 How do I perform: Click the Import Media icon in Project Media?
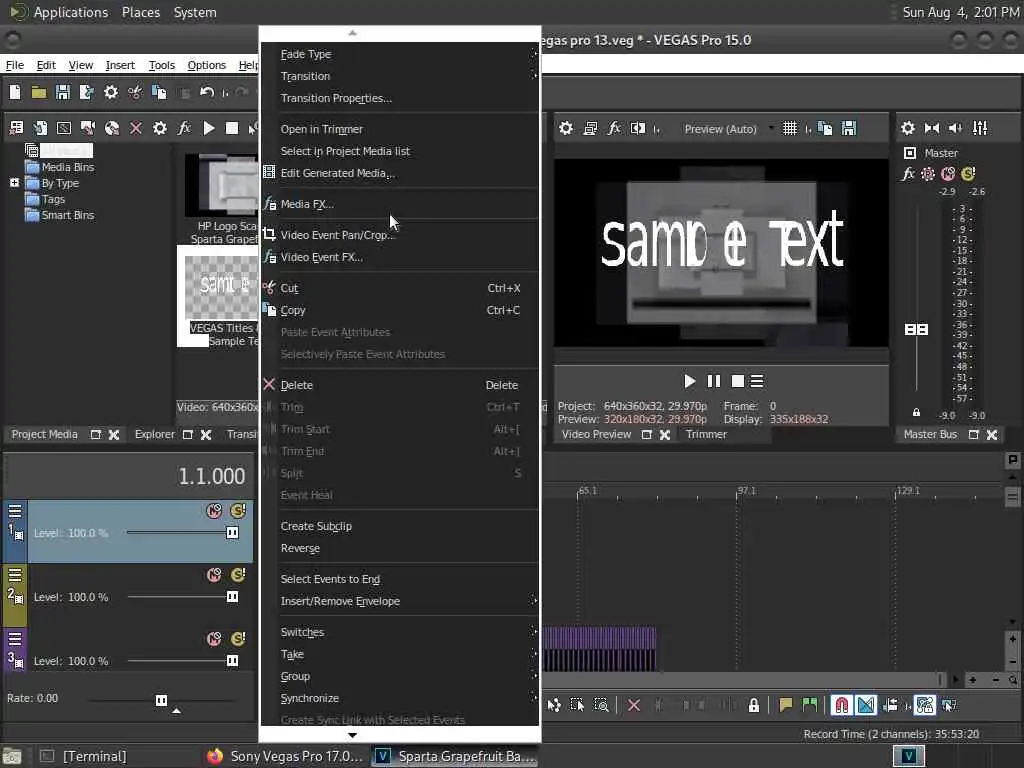pyautogui.click(x=40, y=128)
